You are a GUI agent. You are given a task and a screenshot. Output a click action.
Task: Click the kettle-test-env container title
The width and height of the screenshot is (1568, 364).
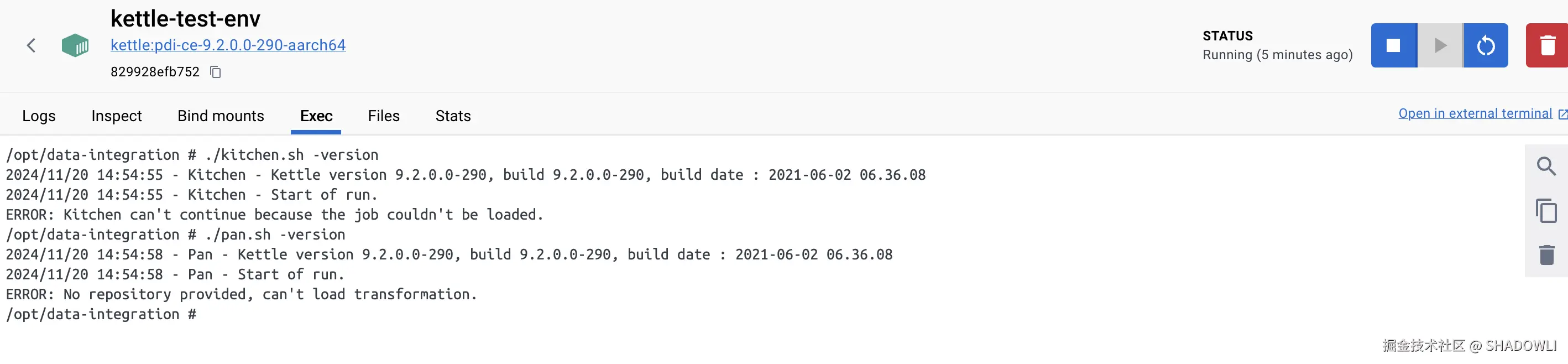(185, 19)
